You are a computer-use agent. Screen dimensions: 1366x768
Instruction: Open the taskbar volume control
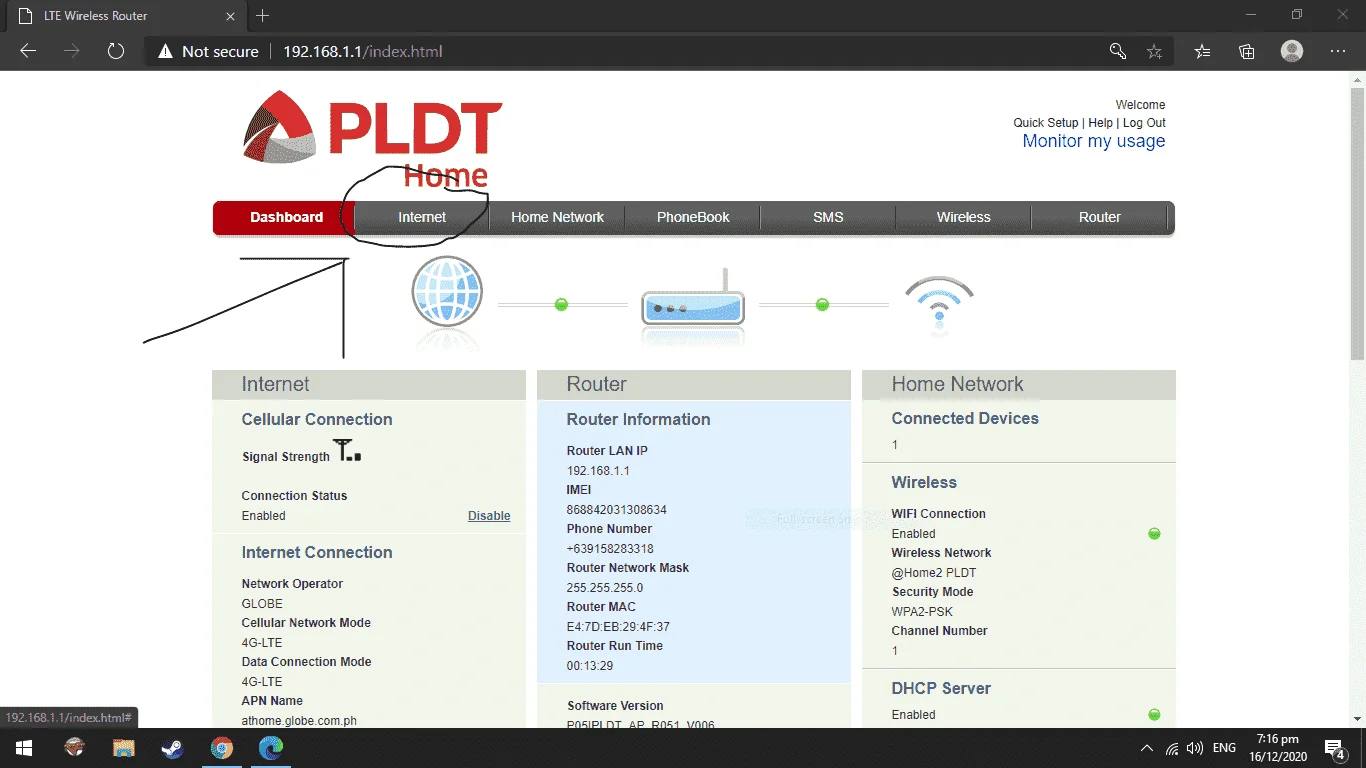(1195, 748)
